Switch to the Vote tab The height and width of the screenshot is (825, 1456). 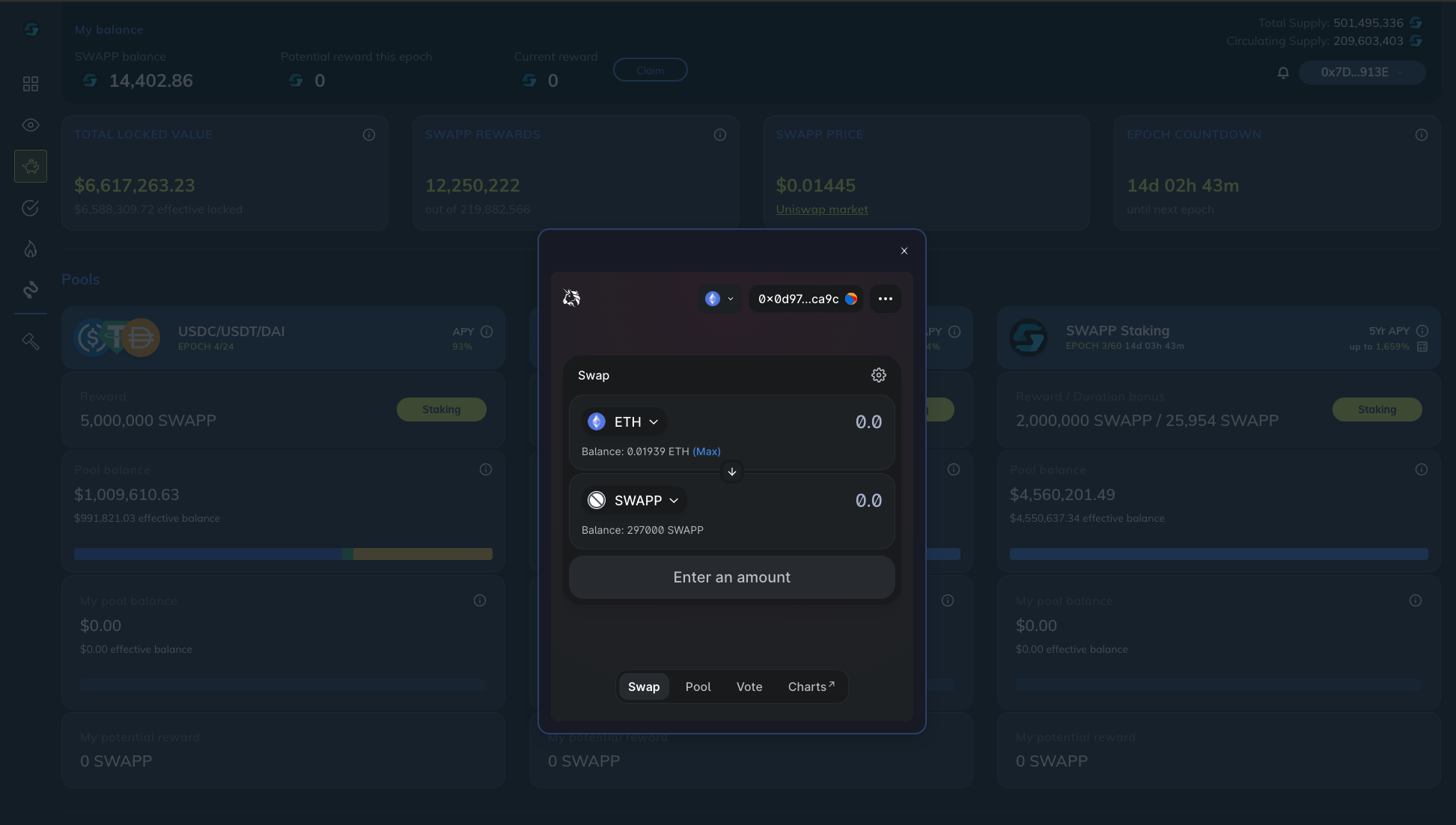[749, 687]
